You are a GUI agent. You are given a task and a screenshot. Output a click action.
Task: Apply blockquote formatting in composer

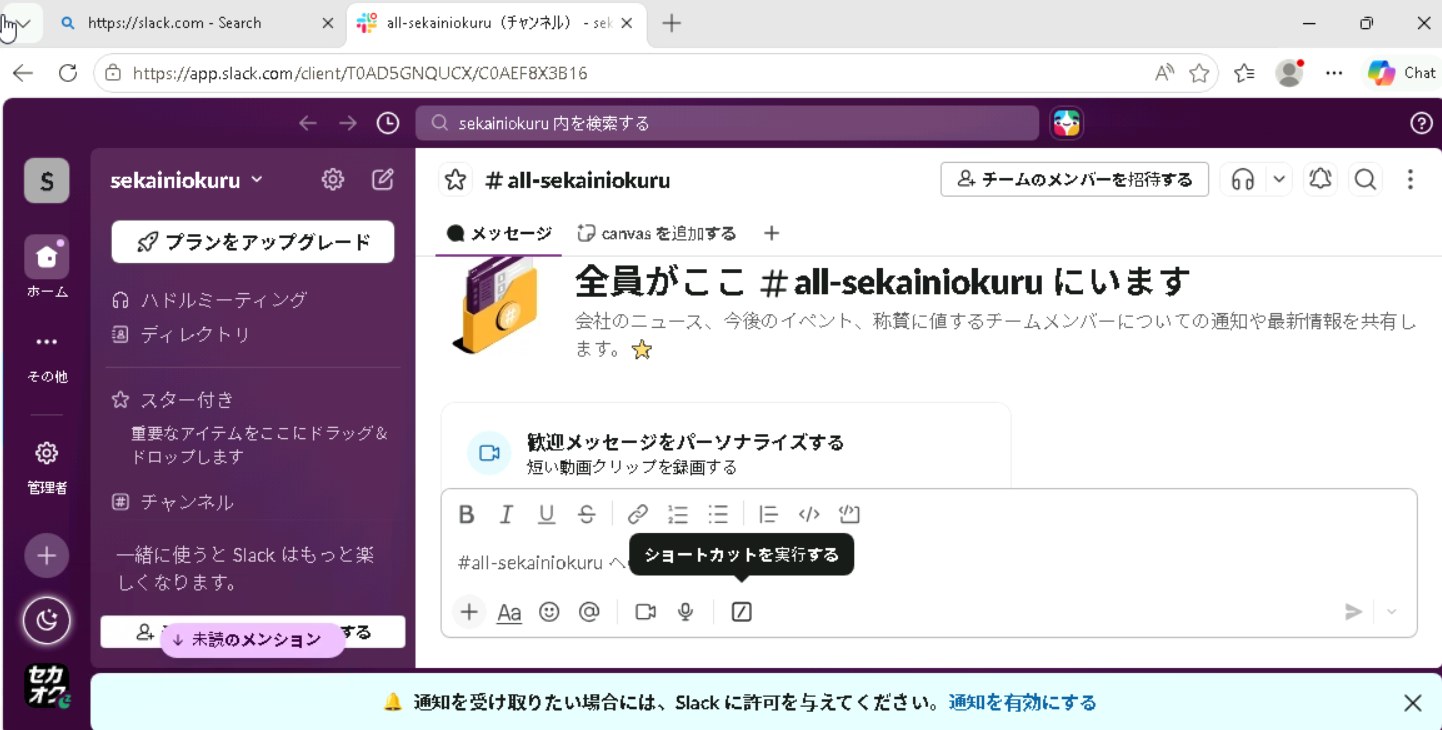click(x=768, y=514)
